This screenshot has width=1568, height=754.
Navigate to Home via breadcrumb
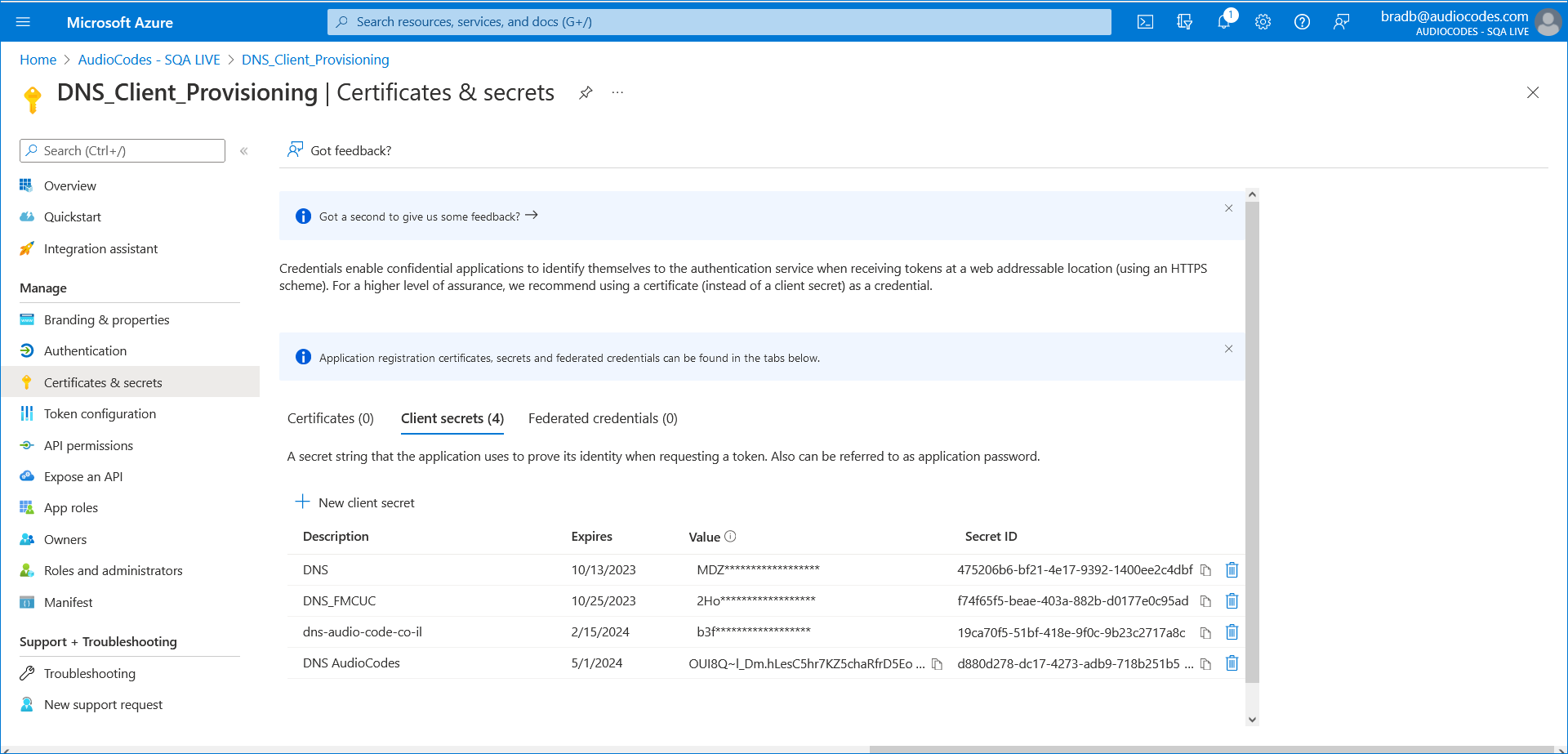pos(38,59)
